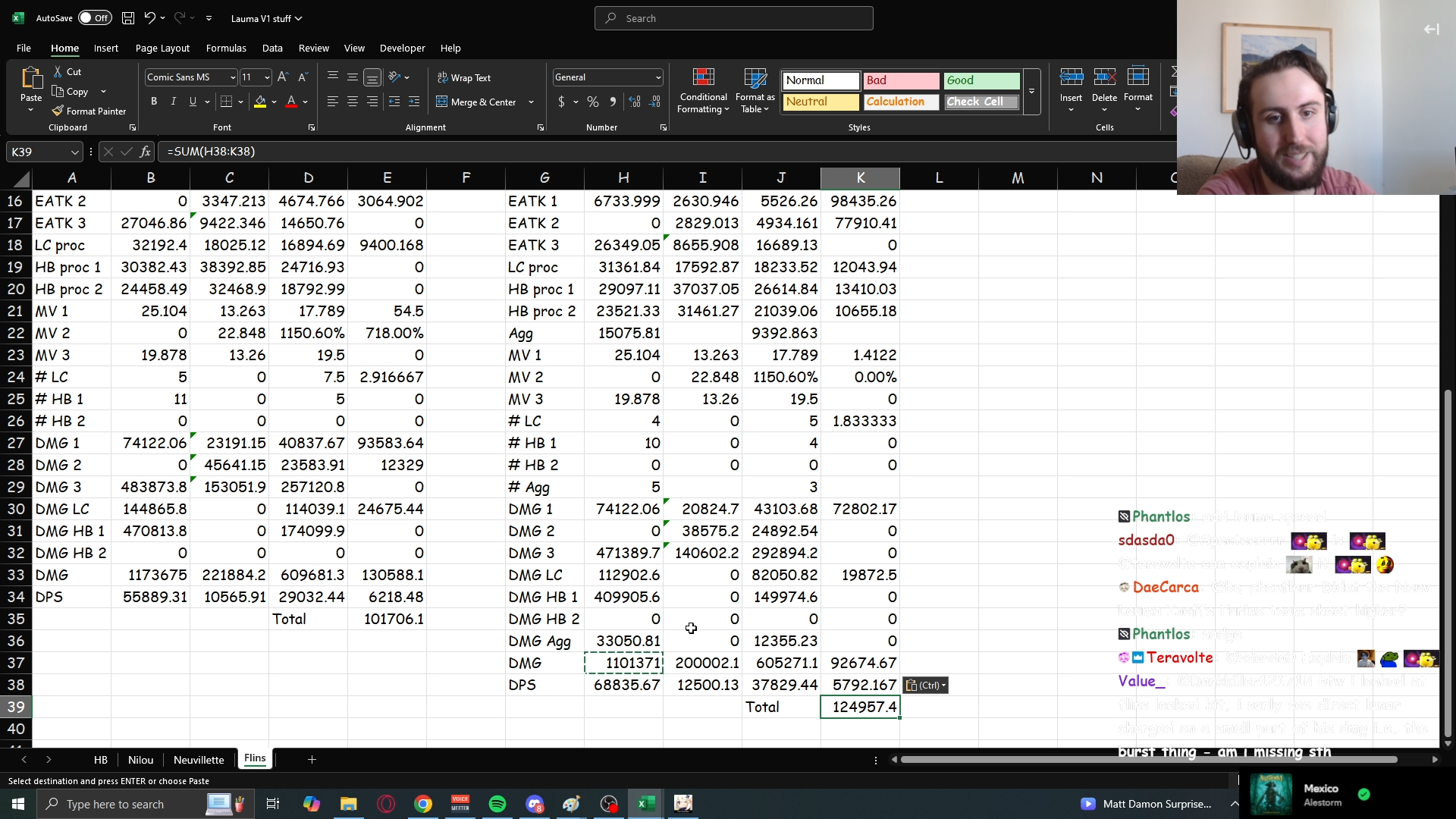This screenshot has height=819, width=1456.
Task: Select column K header
Action: tap(860, 177)
